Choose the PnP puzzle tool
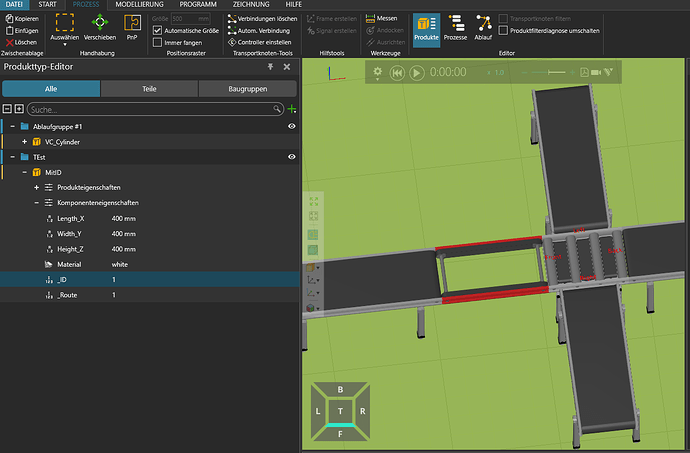 point(132,26)
